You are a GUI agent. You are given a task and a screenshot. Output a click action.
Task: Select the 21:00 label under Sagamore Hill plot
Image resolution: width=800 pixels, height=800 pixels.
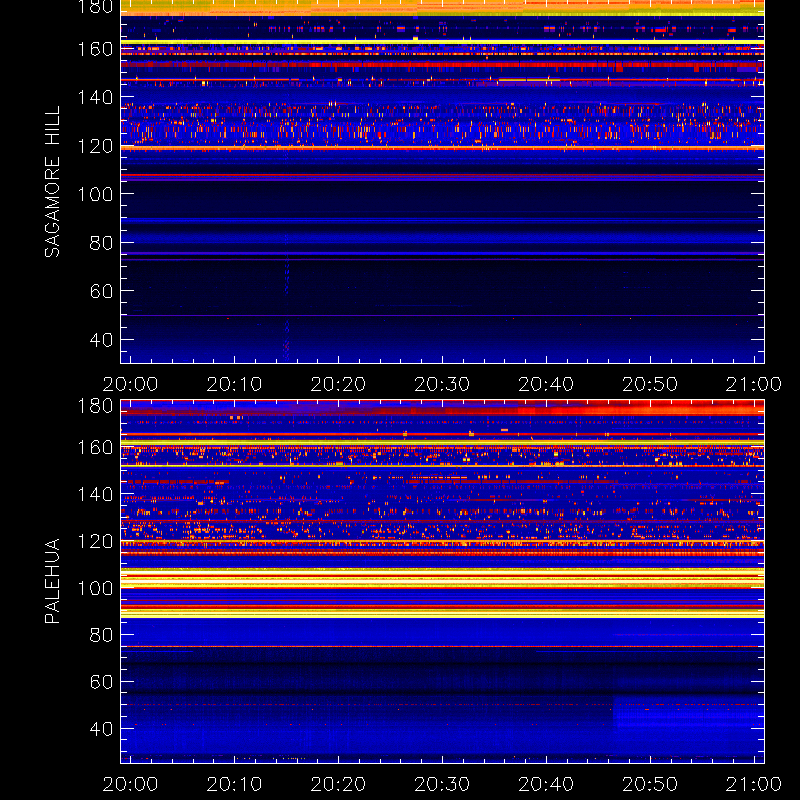(754, 384)
